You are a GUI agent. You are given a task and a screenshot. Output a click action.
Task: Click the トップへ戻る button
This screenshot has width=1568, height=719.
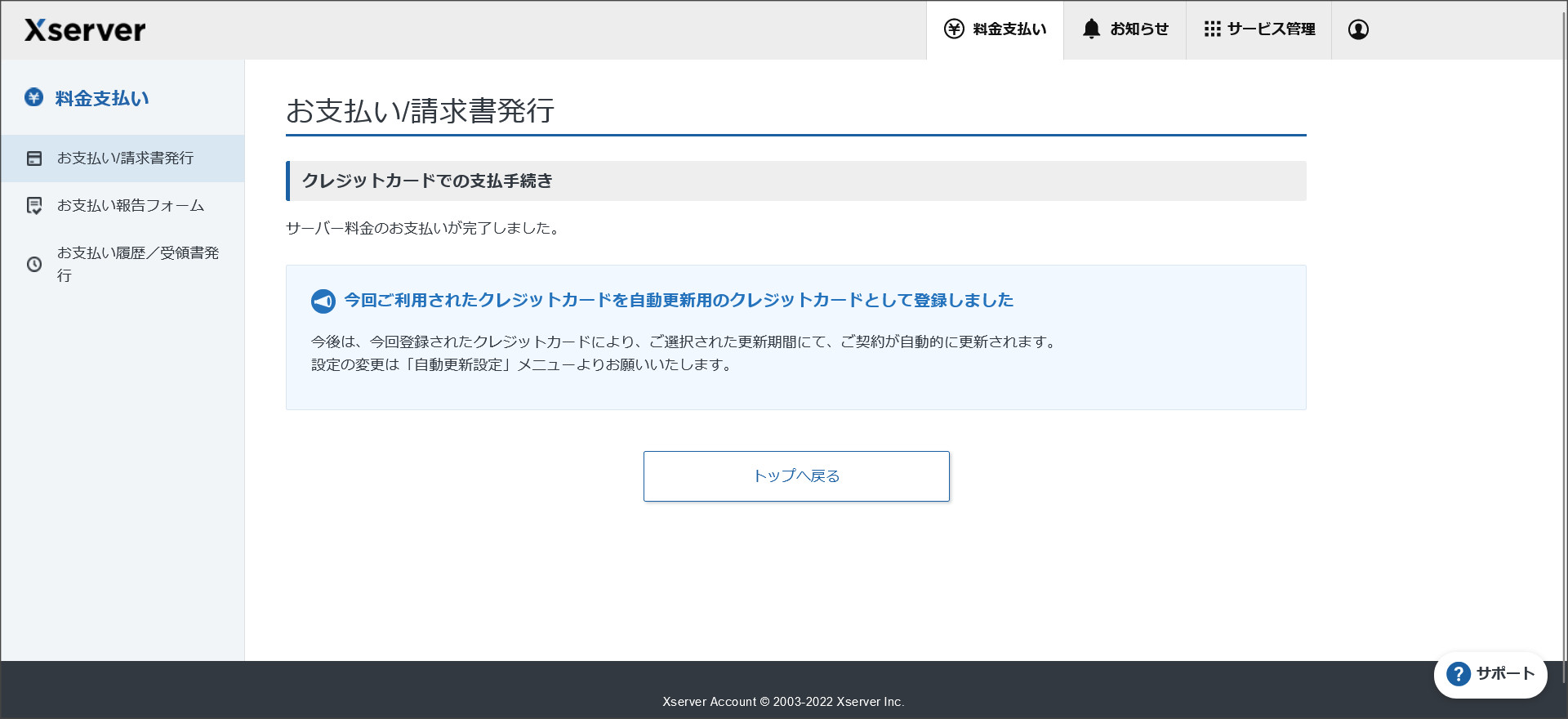(796, 476)
